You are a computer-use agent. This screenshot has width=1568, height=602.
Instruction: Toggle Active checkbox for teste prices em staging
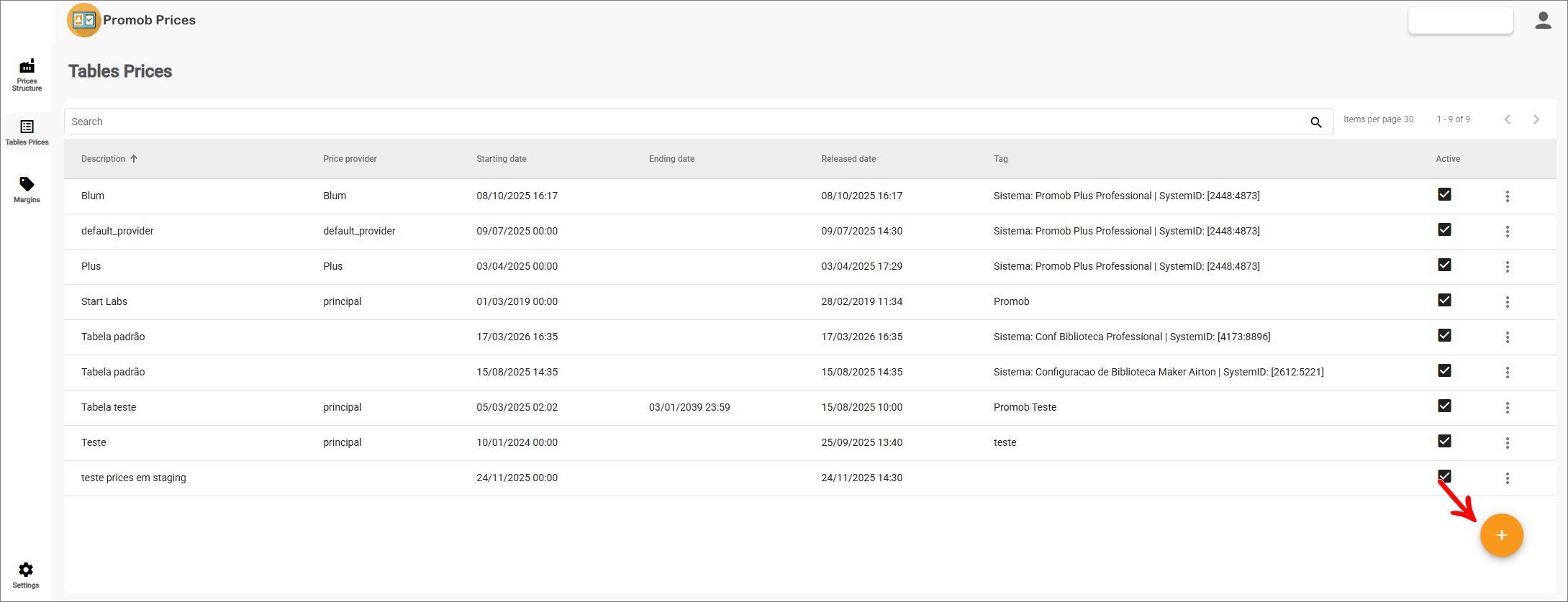(1444, 476)
